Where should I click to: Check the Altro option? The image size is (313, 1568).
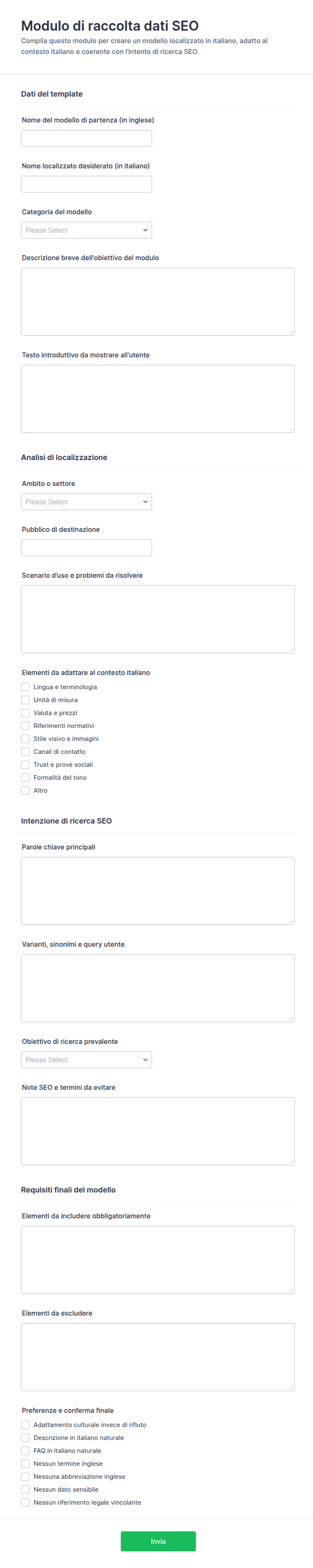coord(25,790)
